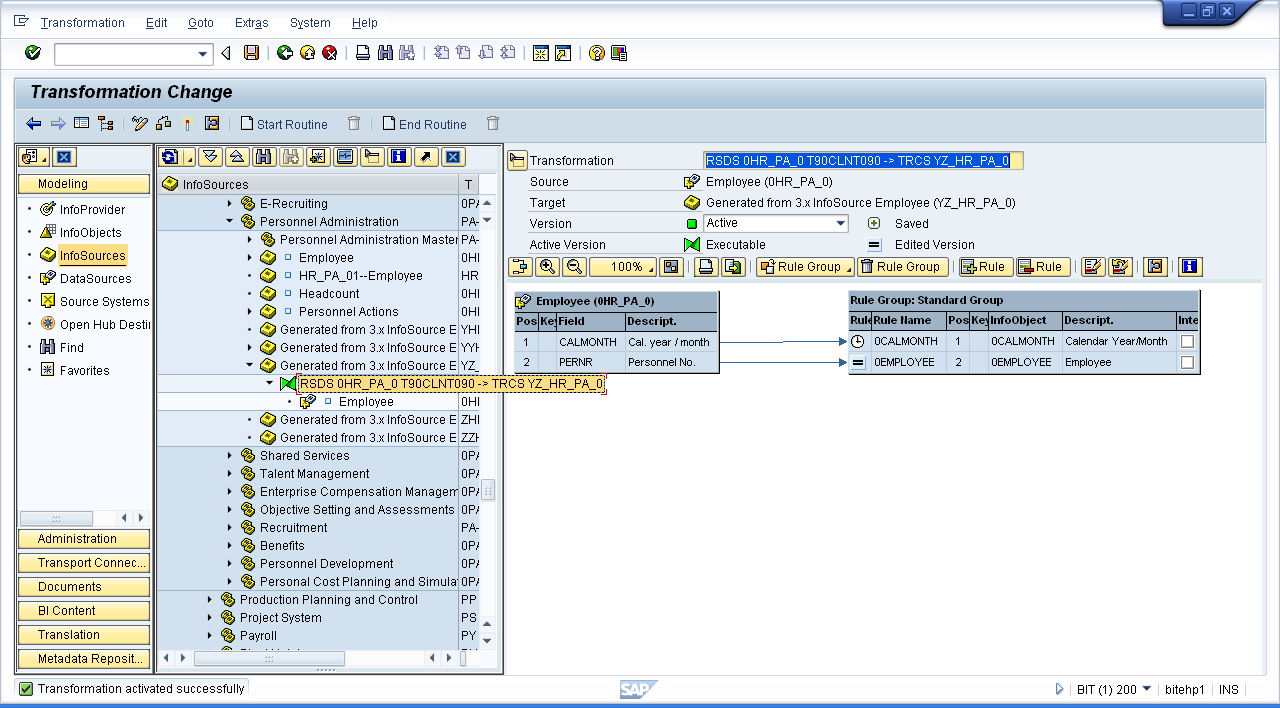
Task: Click the green Enter checkmark icon
Action: click(x=33, y=53)
